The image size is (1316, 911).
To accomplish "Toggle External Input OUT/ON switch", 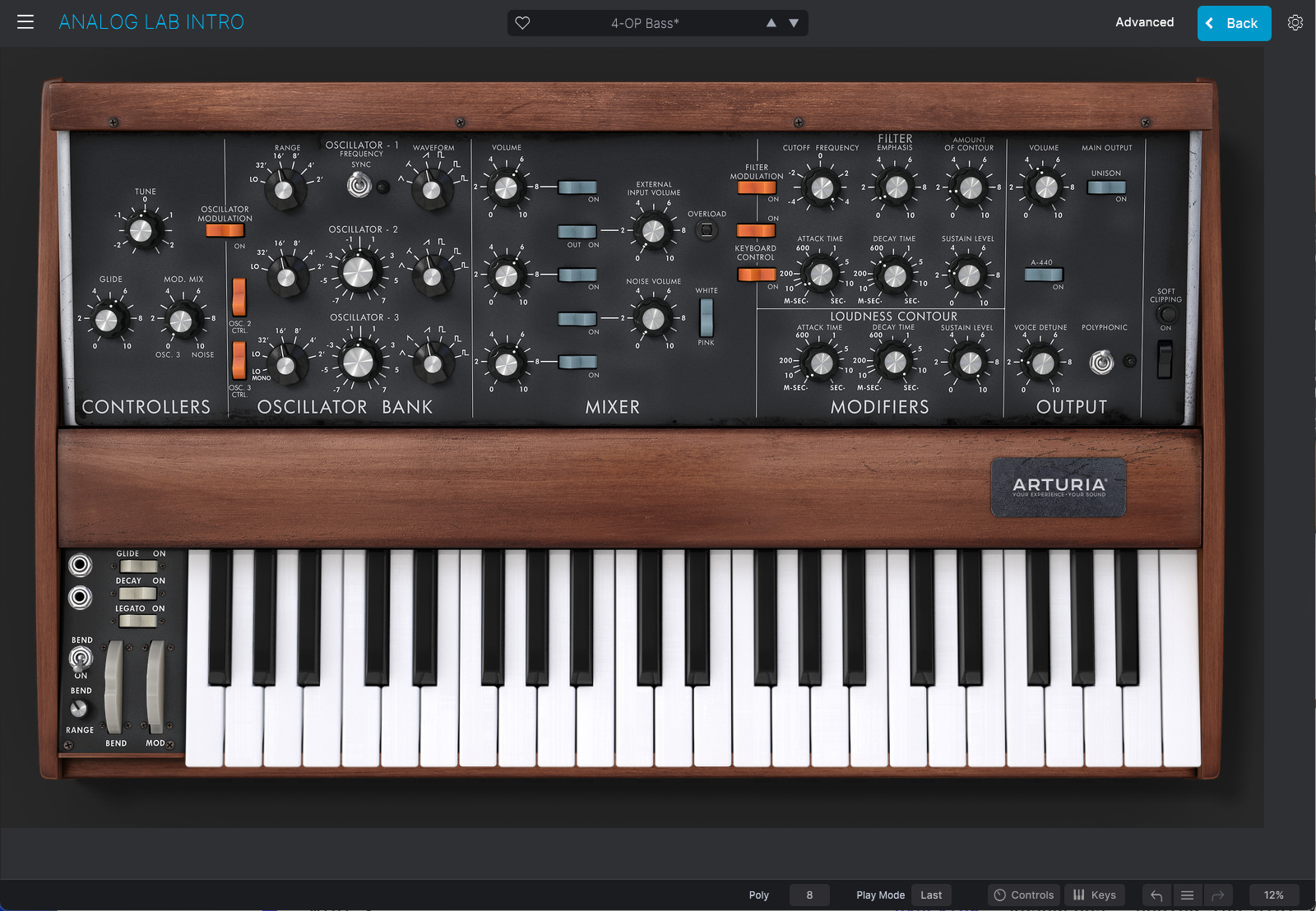I will 577,232.
